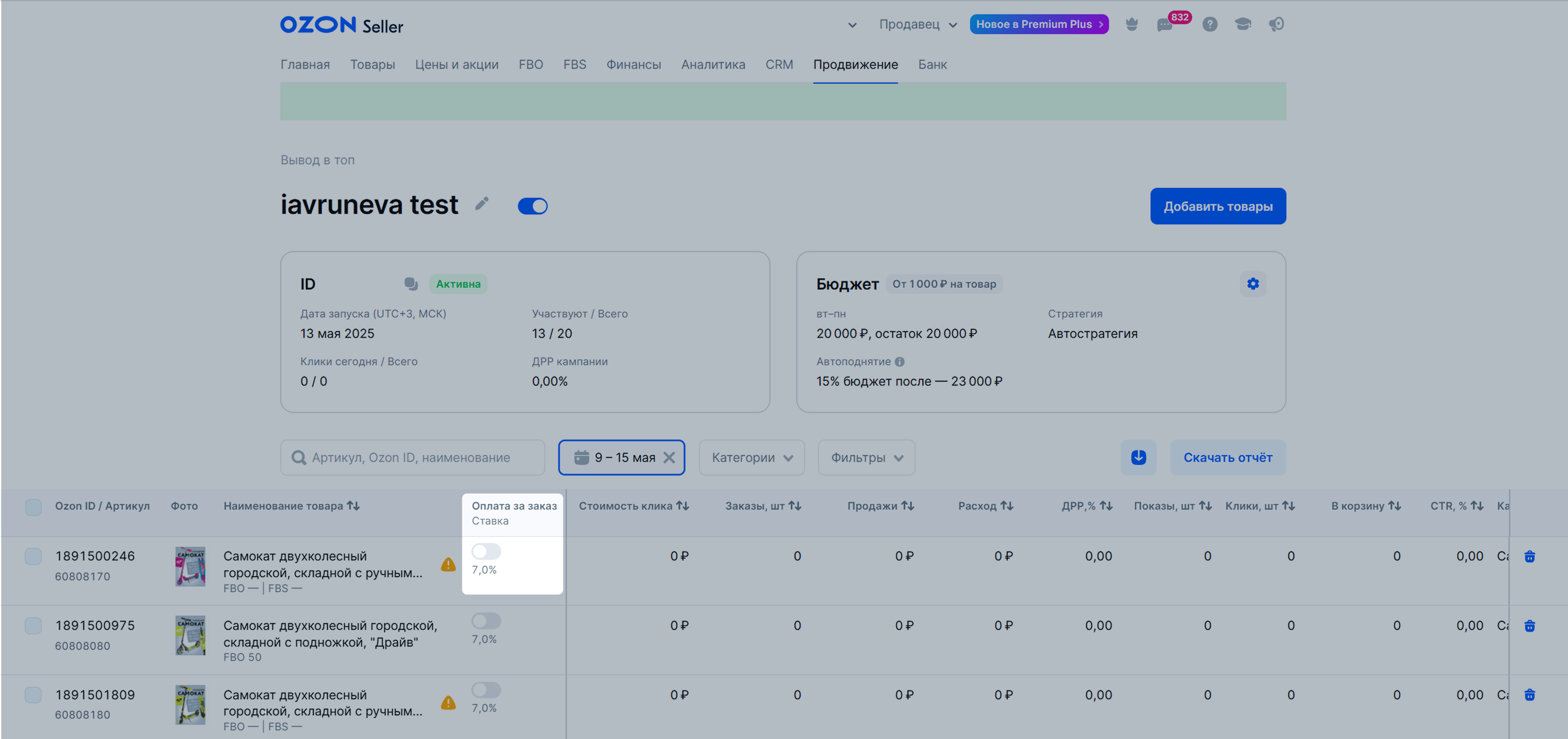Open thumbnail of product 1891500975
Image resolution: width=1568 pixels, height=739 pixels.
[x=190, y=635]
